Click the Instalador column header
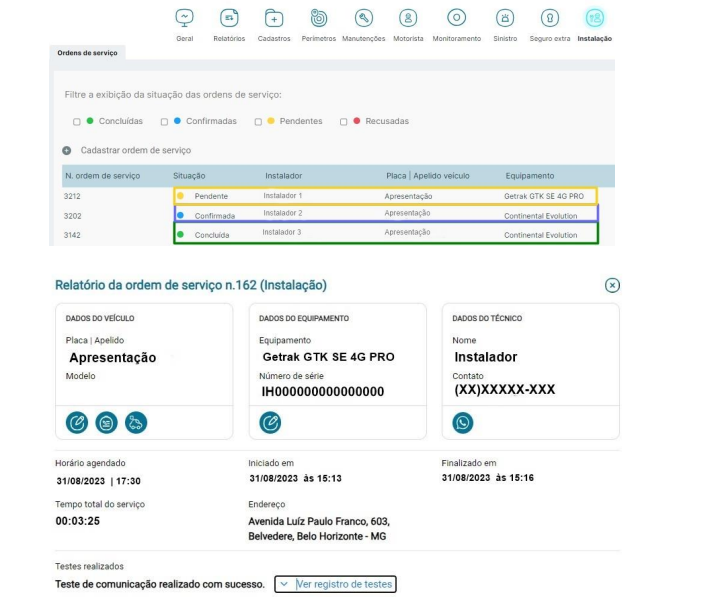 [283, 176]
